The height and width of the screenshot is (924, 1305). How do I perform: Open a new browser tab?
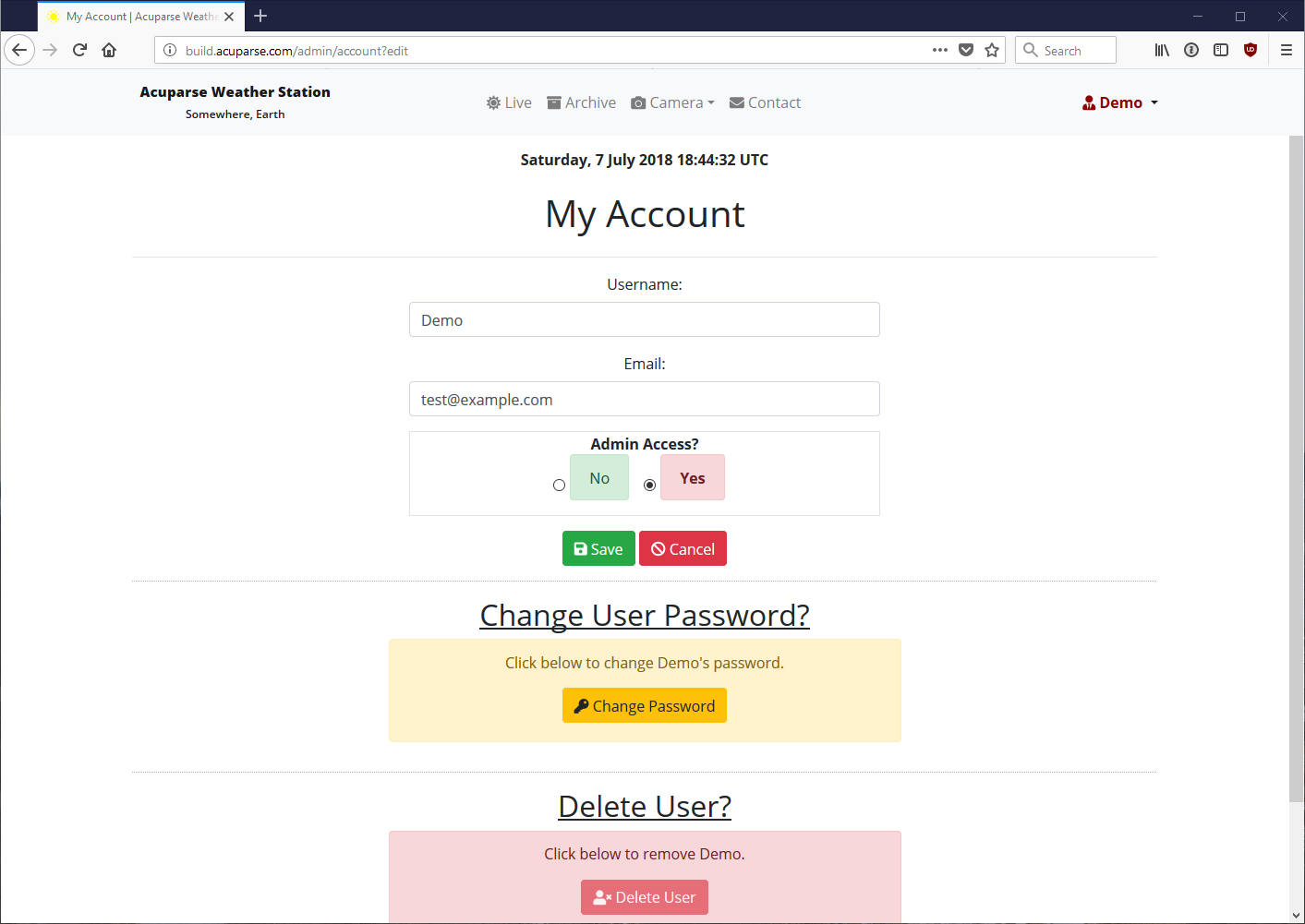click(x=260, y=16)
